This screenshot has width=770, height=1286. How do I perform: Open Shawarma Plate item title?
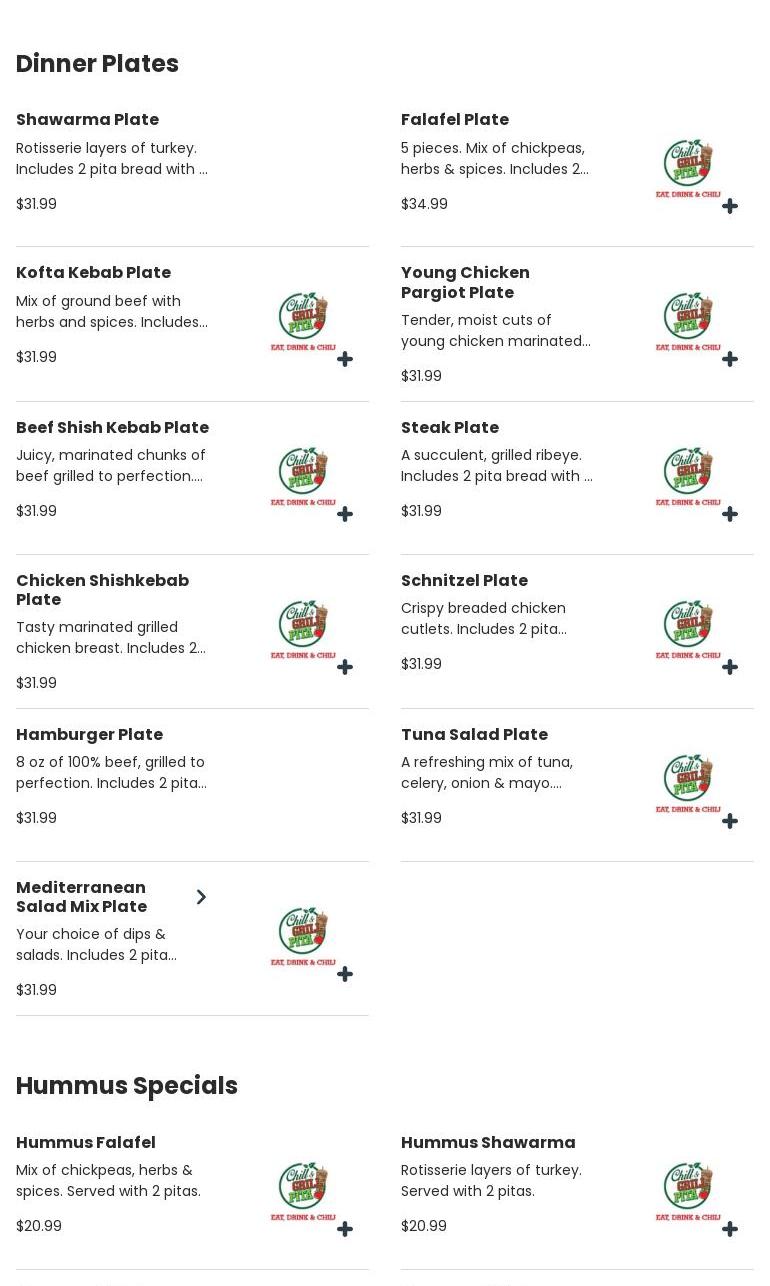point(87,120)
